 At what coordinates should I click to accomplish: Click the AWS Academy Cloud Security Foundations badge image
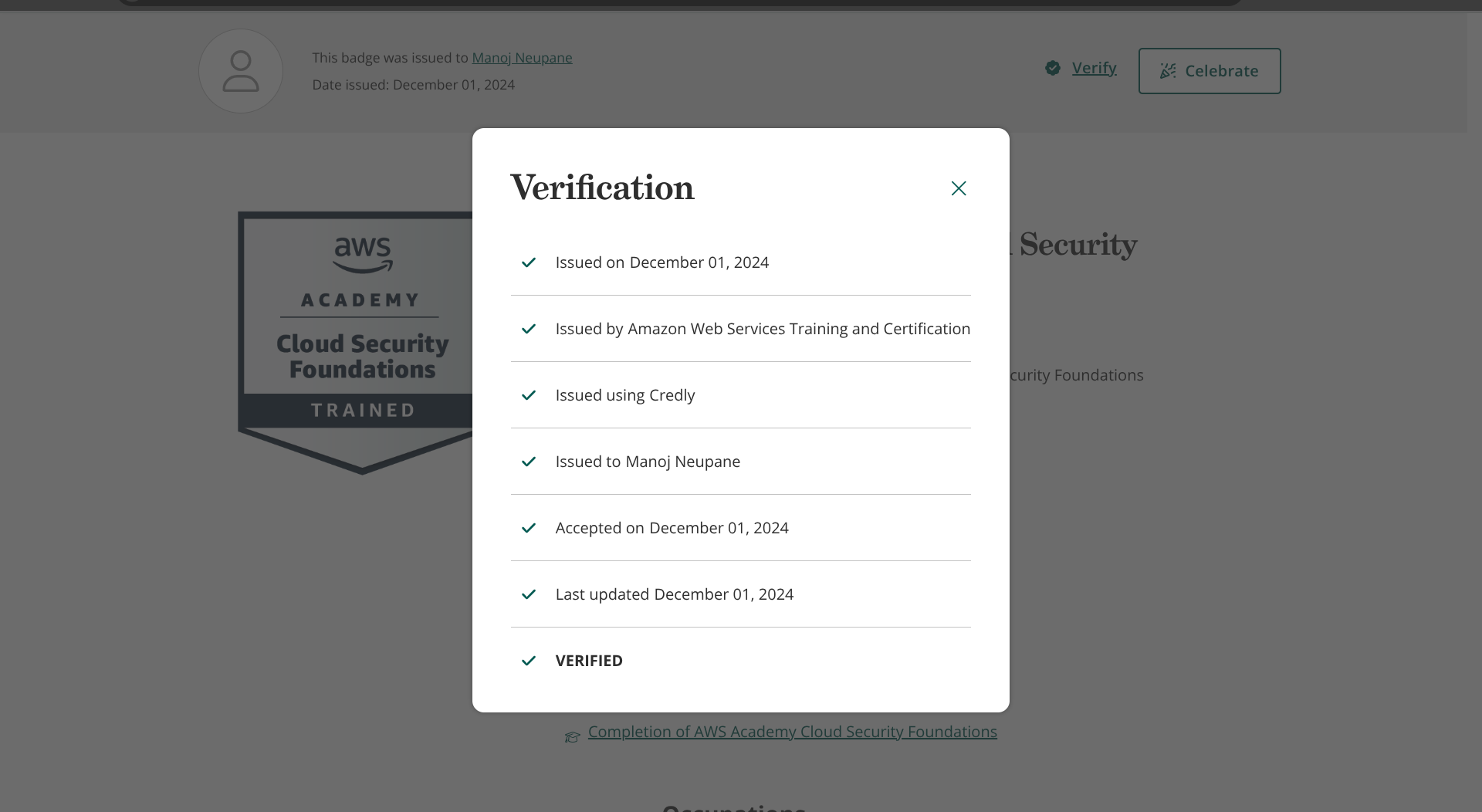357,343
